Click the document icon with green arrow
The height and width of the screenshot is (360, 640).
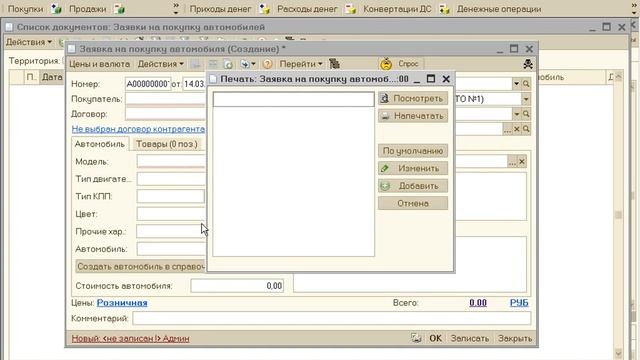(x=228, y=64)
